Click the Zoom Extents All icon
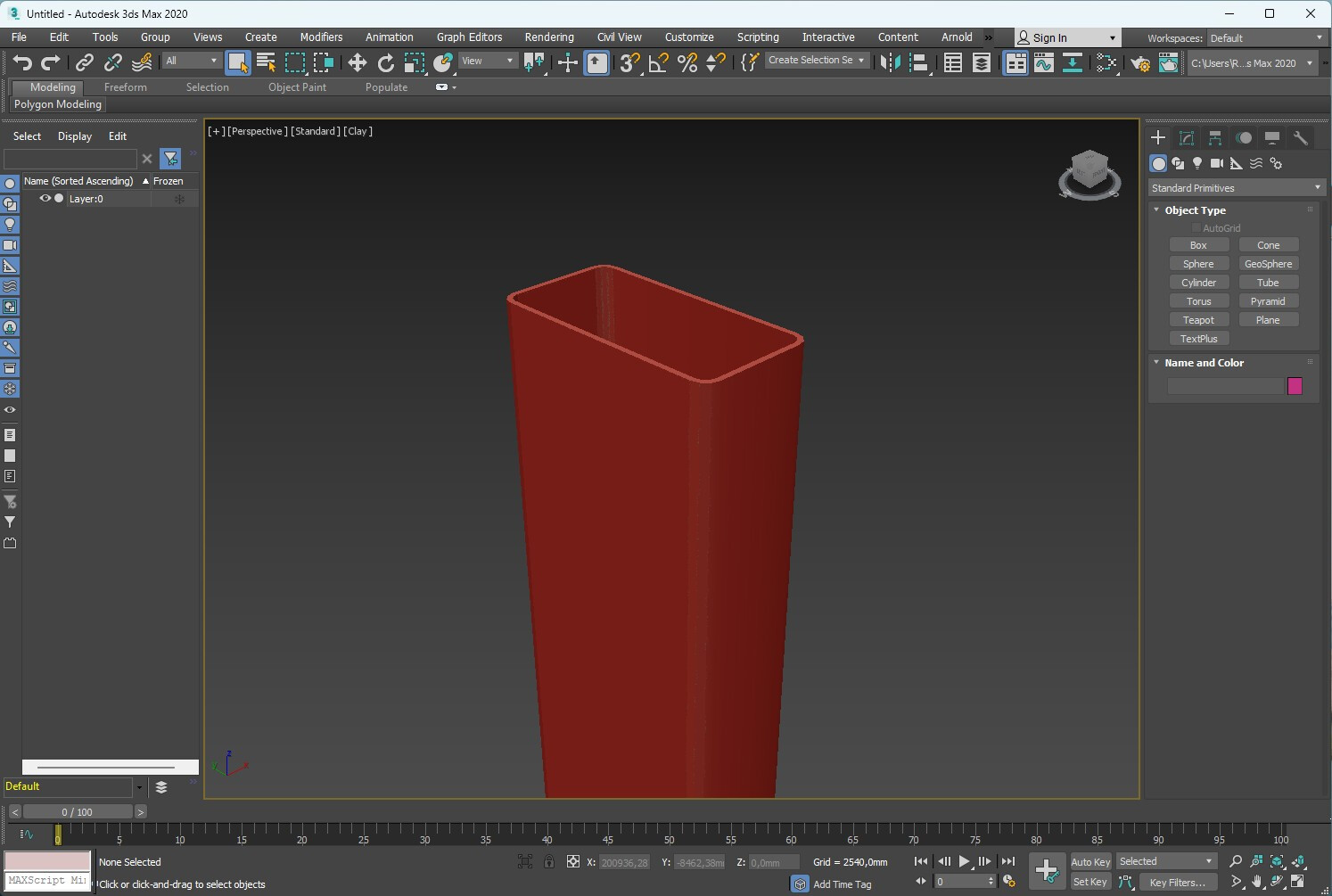This screenshot has height=896, width=1332. coord(1298,861)
